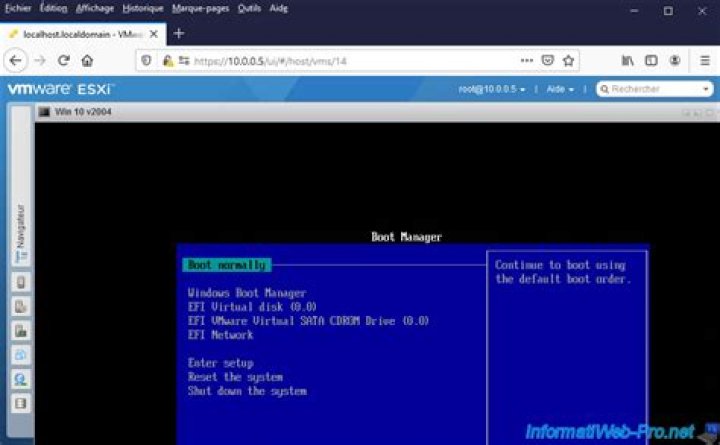720x445 pixels.
Task: Open the Outils menu
Action: (249, 8)
